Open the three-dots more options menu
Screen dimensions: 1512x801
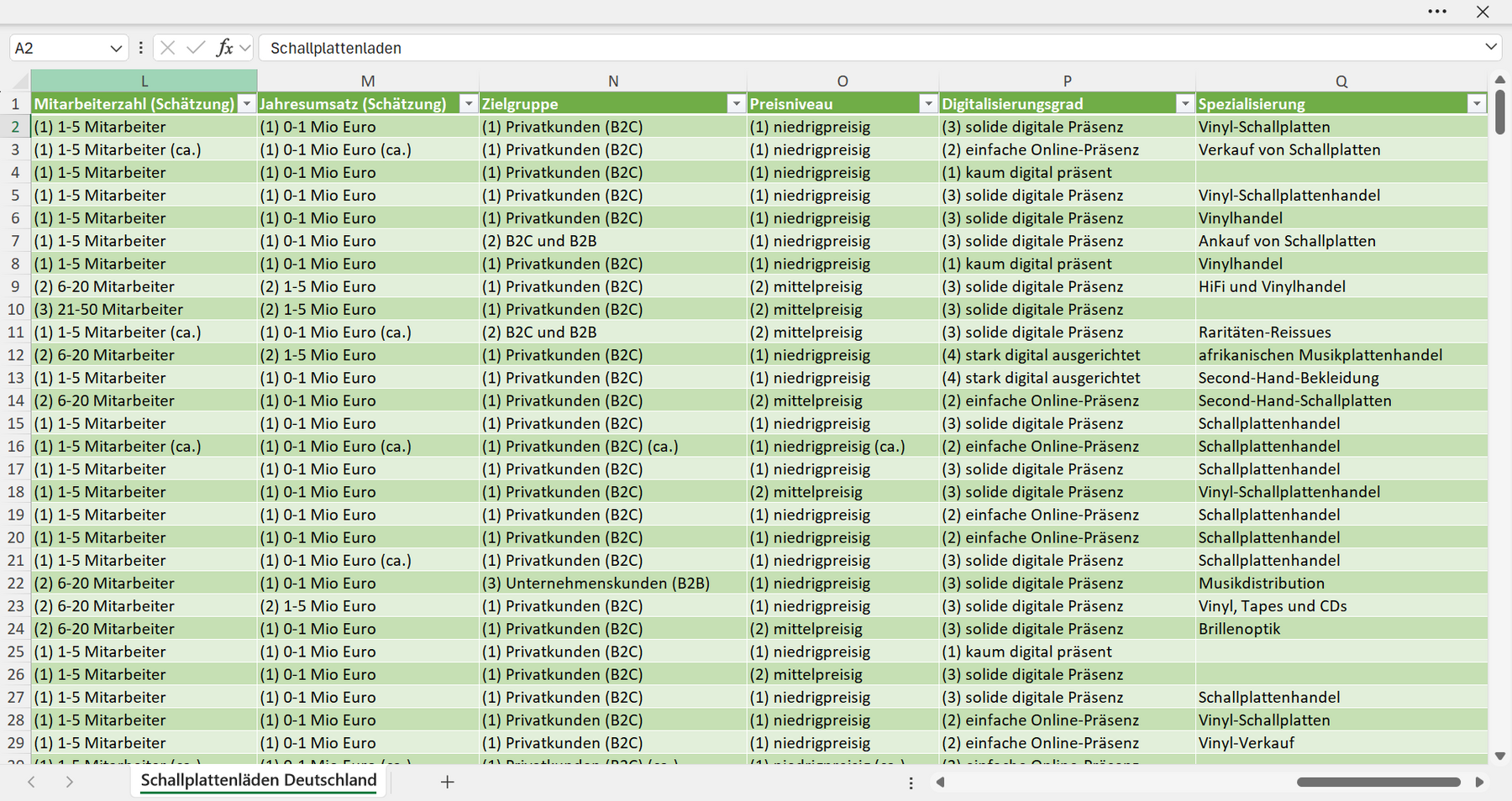click(1437, 12)
